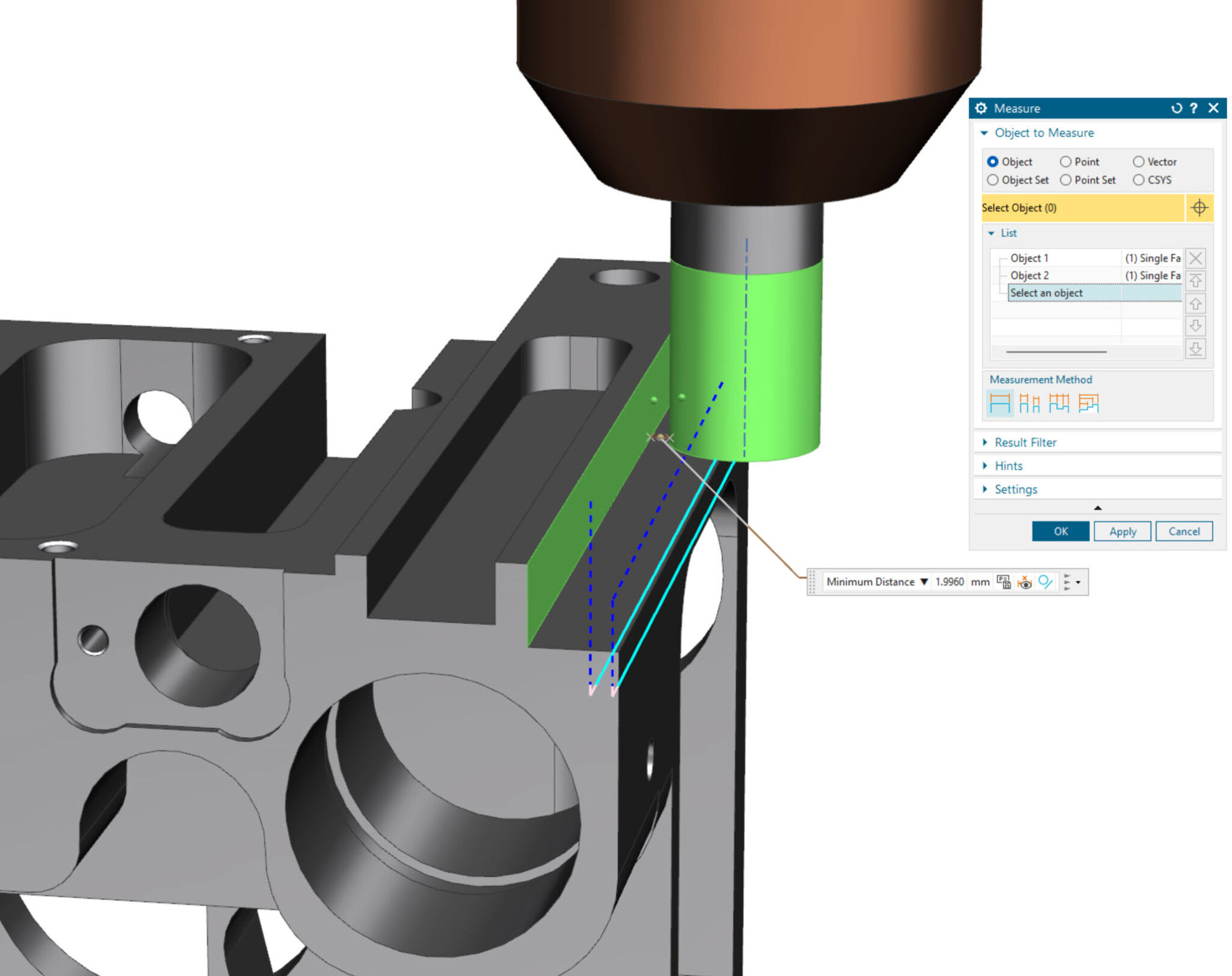The image size is (1232, 976).
Task: Click the point dialog crosshair beside Select Object
Action: click(x=1200, y=207)
